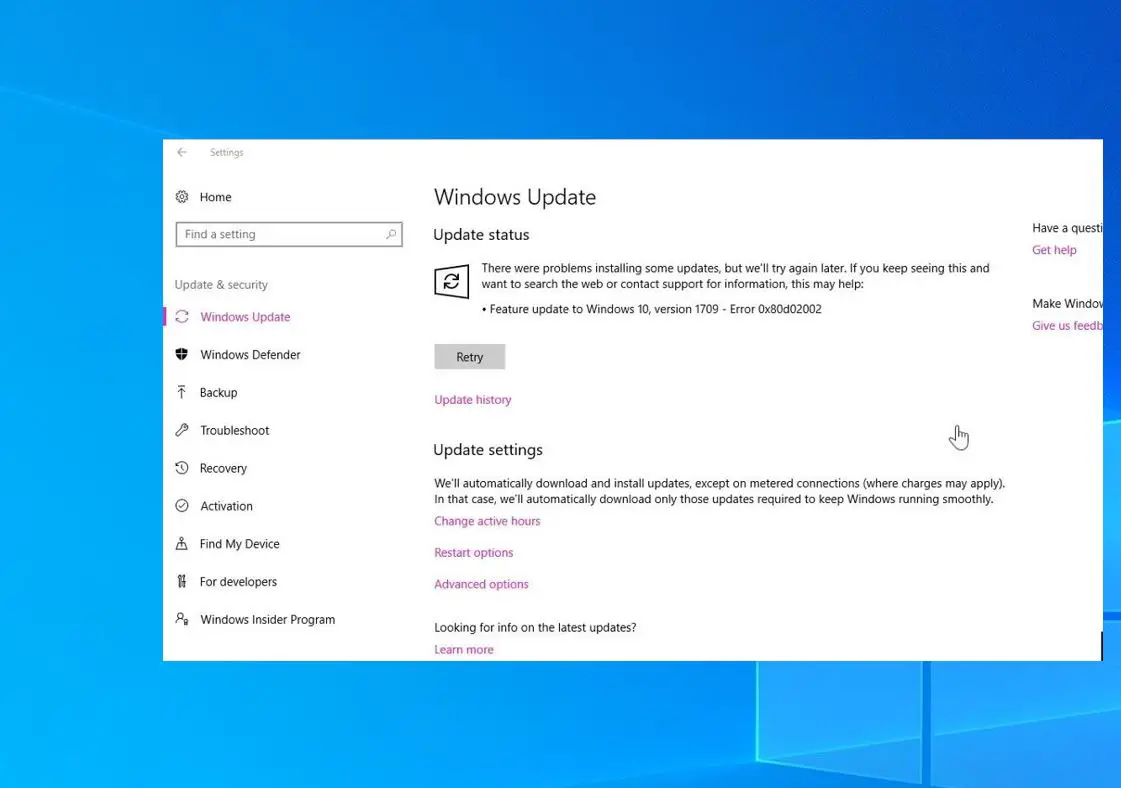The height and width of the screenshot is (788, 1121).
Task: Open Find My Device settings
Action: pyautogui.click(x=239, y=544)
